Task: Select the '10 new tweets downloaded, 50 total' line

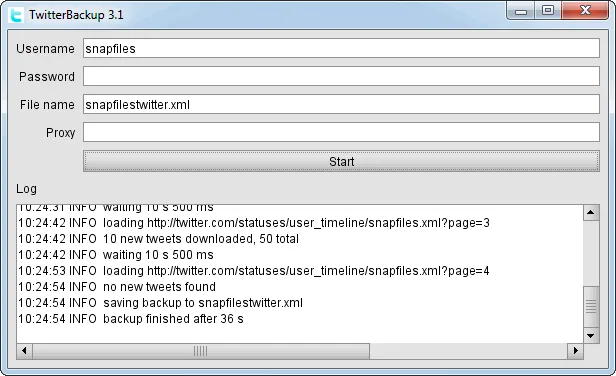Action: click(x=158, y=239)
